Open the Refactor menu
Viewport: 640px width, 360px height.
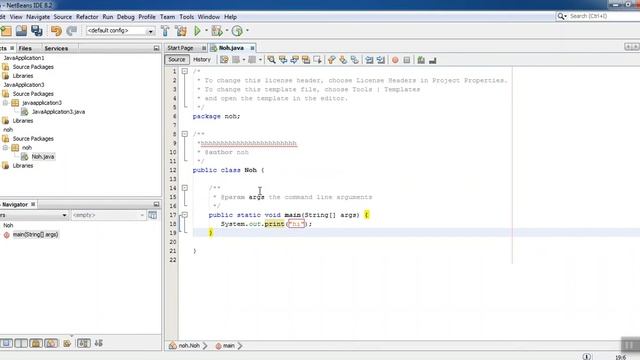(87, 17)
